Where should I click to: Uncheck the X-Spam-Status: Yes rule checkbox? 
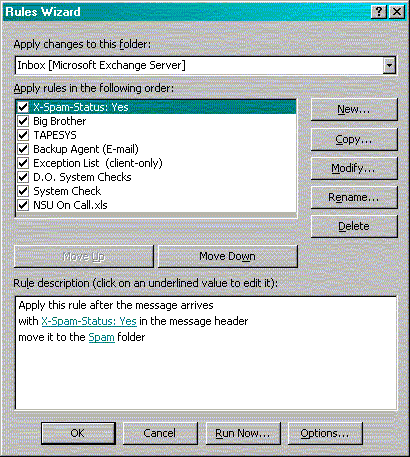click(x=23, y=107)
